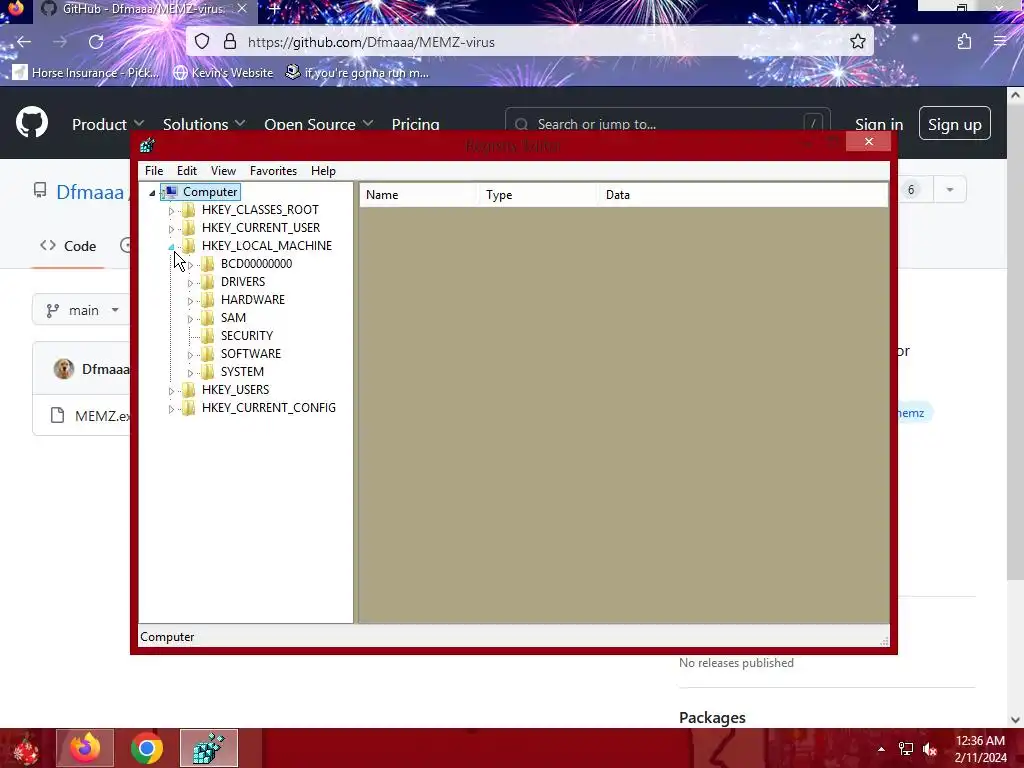The height and width of the screenshot is (768, 1024).
Task: Show hidden tray icons arrow
Action: [x=881, y=749]
